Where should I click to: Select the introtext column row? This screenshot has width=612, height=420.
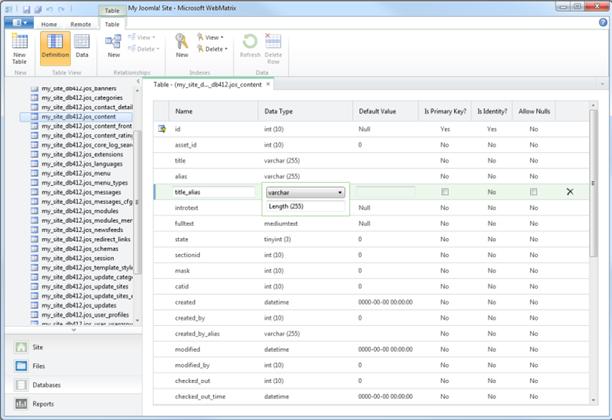[371, 208]
